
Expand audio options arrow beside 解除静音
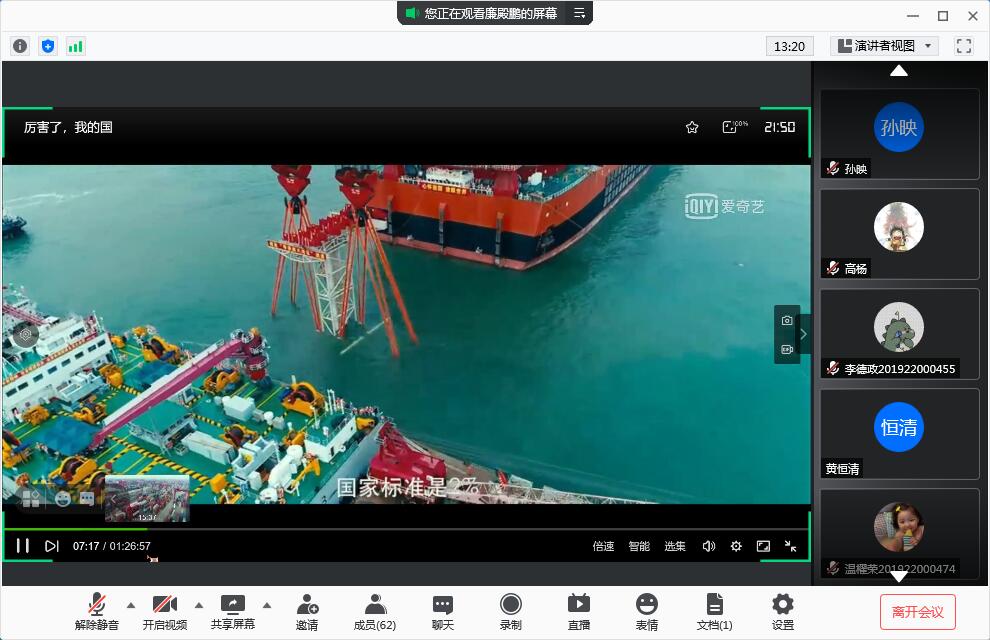pyautogui.click(x=131, y=605)
